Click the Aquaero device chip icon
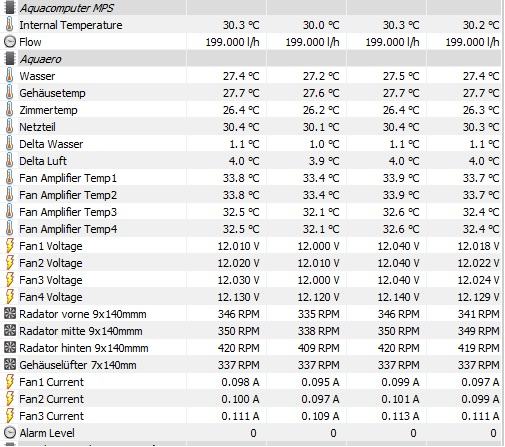 (x=10, y=58)
